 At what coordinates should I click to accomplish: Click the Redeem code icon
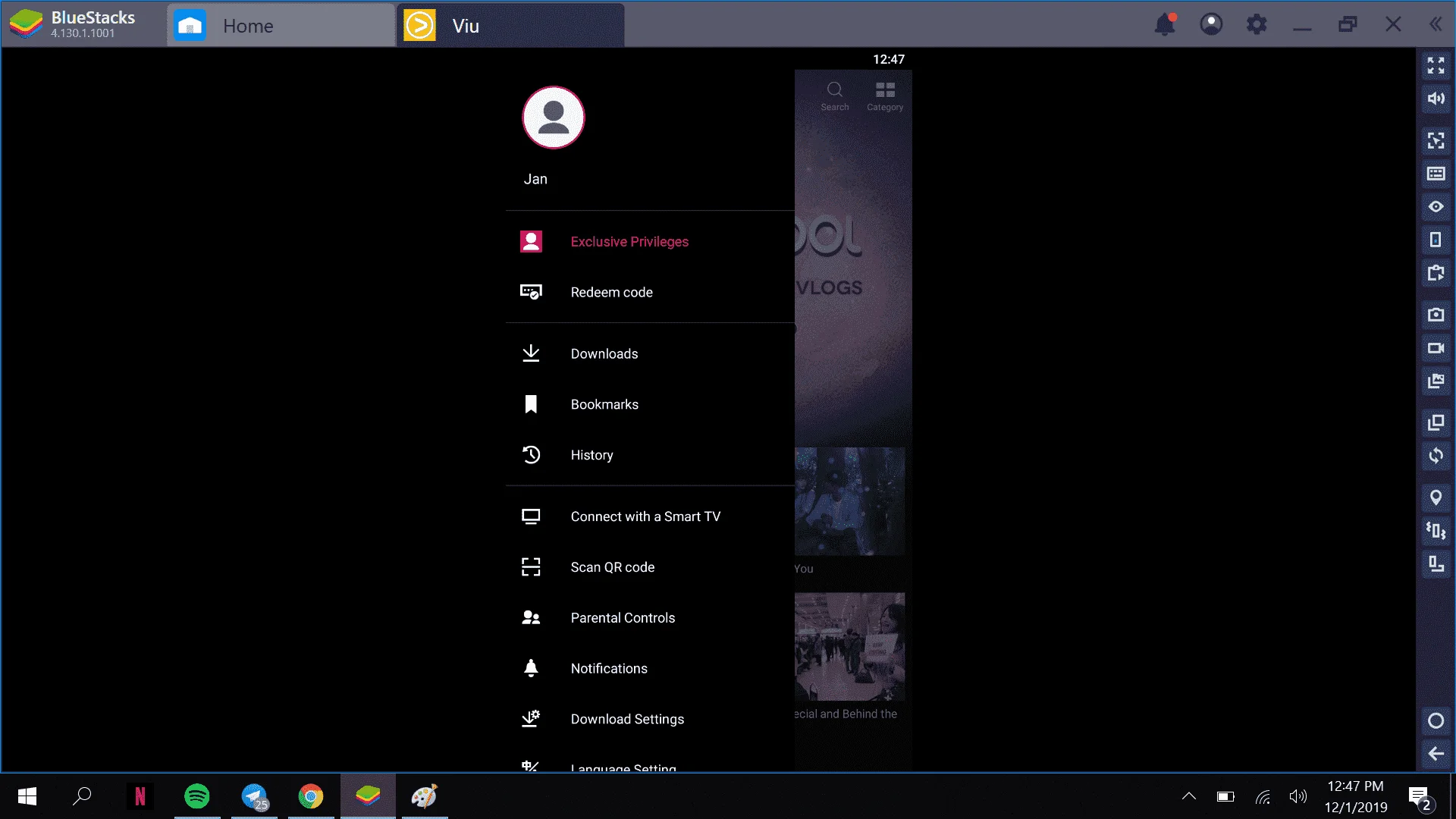pos(531,292)
